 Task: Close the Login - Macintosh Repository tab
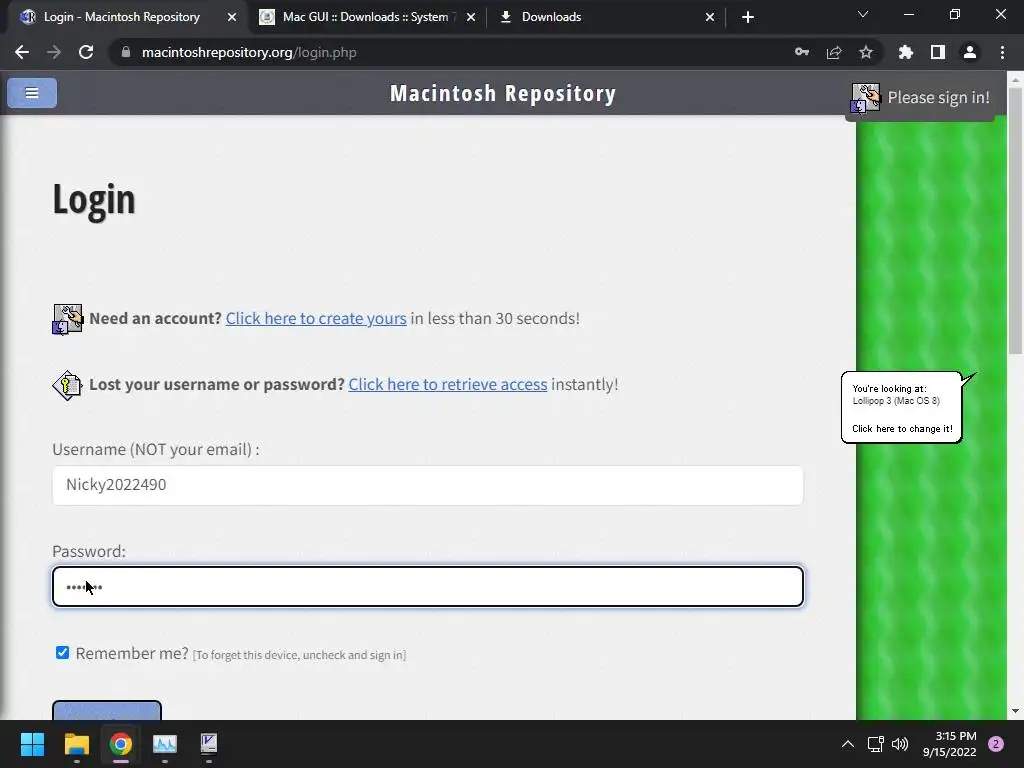click(x=232, y=17)
